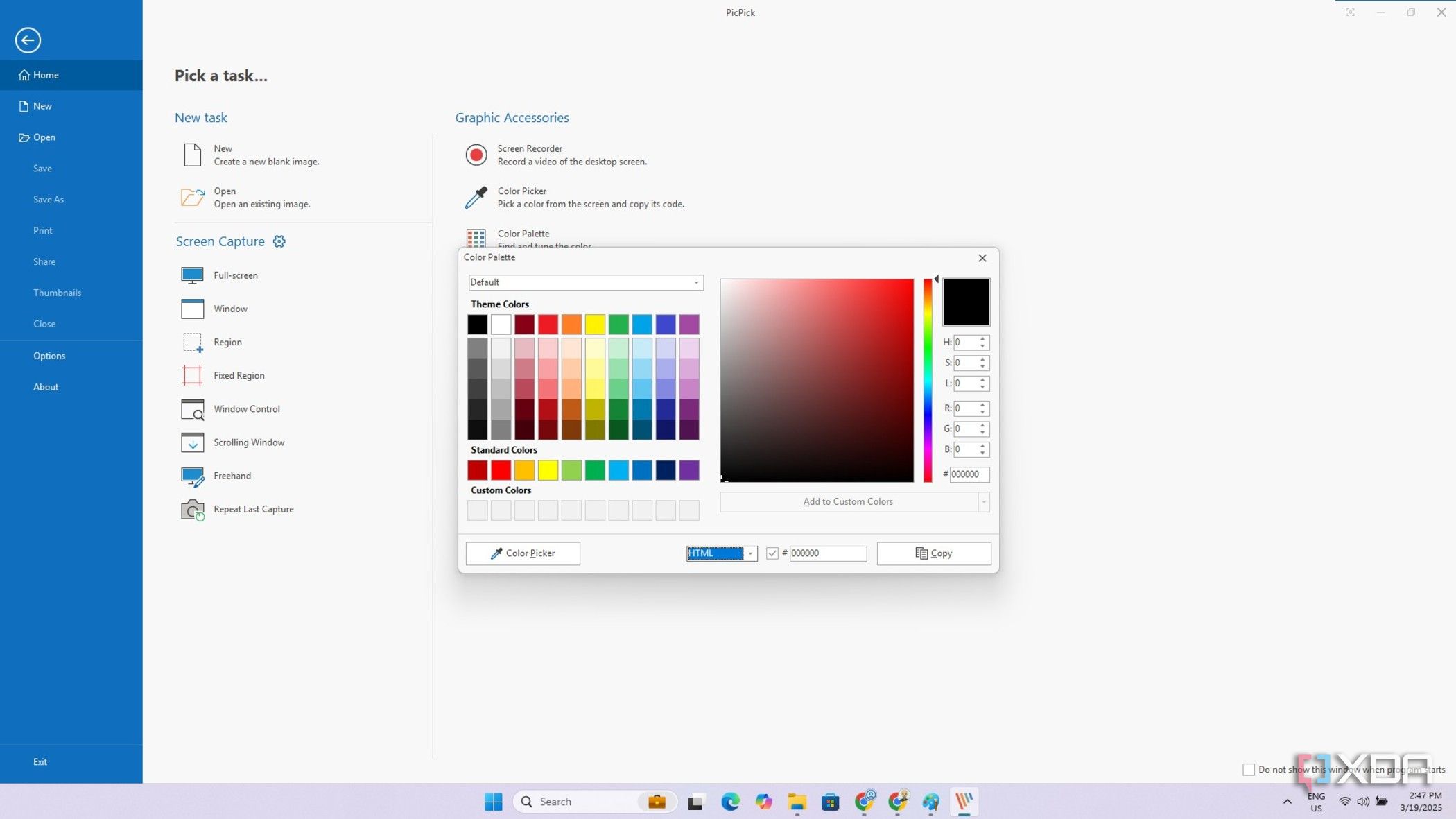Close the Color Palette dialog
The image size is (1456, 819).
tap(982, 258)
